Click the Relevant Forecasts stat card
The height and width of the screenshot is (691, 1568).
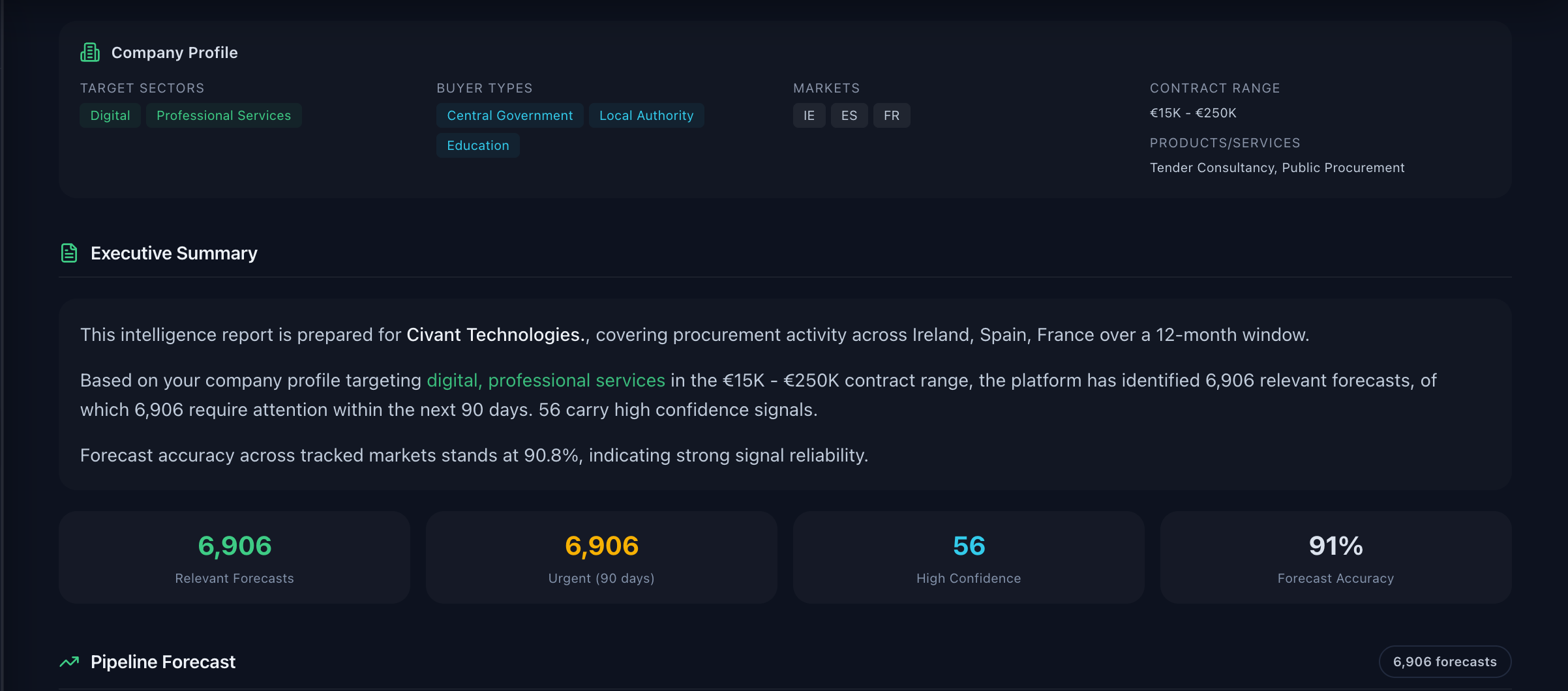coord(234,557)
